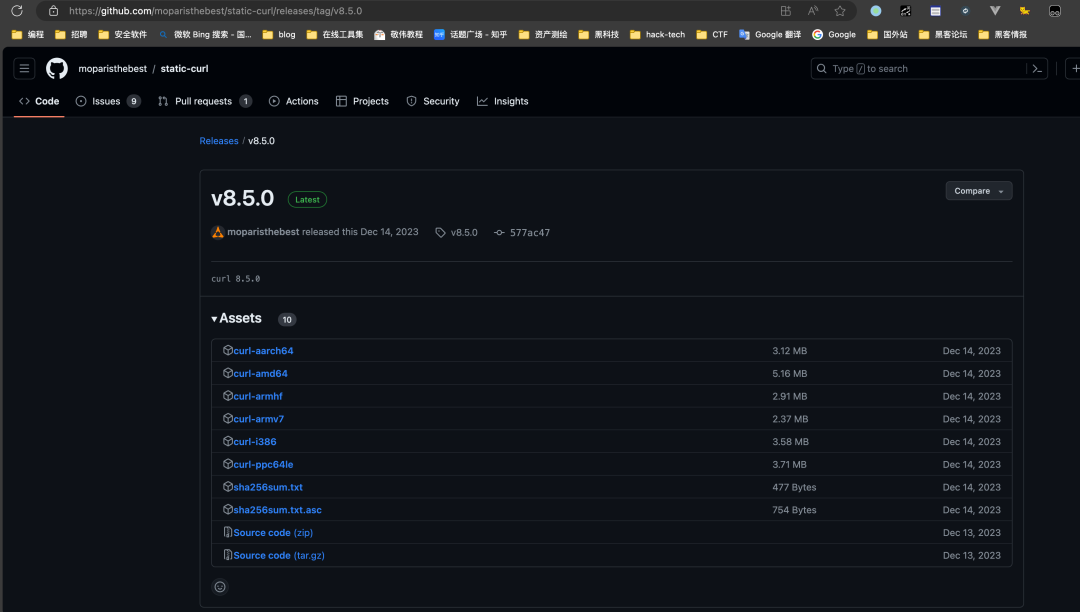Screen dimensions: 1080x612
Task: Click the magnifier icon in GitHub search
Action: (x=822, y=69)
